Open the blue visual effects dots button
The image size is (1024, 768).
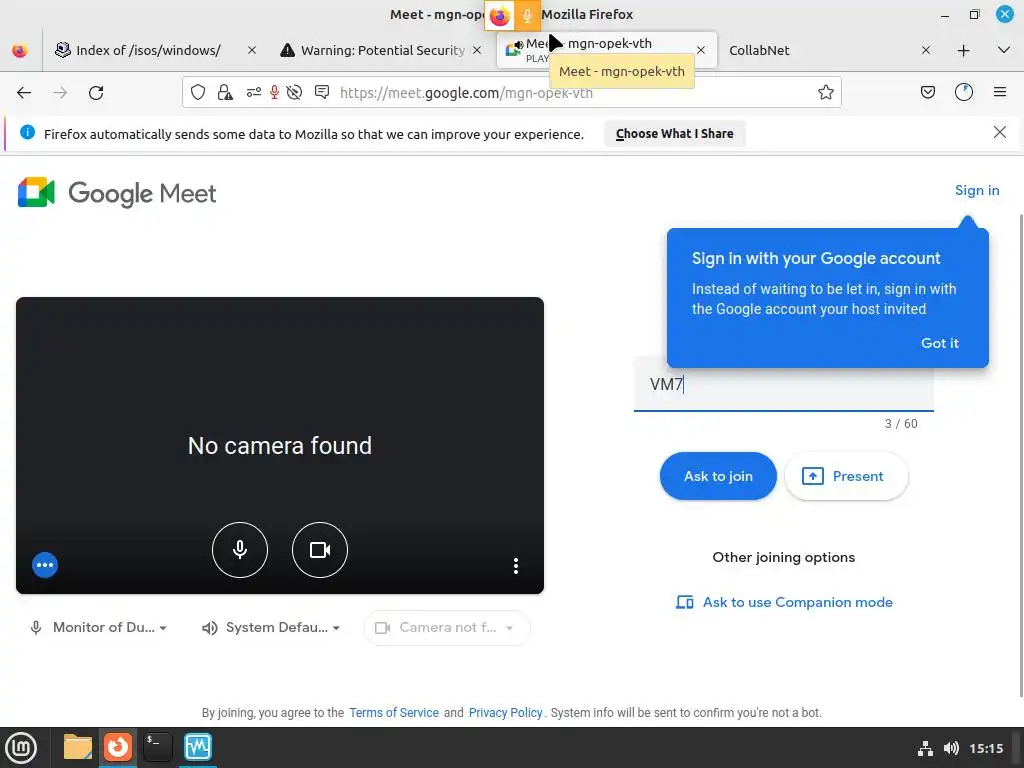(45, 565)
